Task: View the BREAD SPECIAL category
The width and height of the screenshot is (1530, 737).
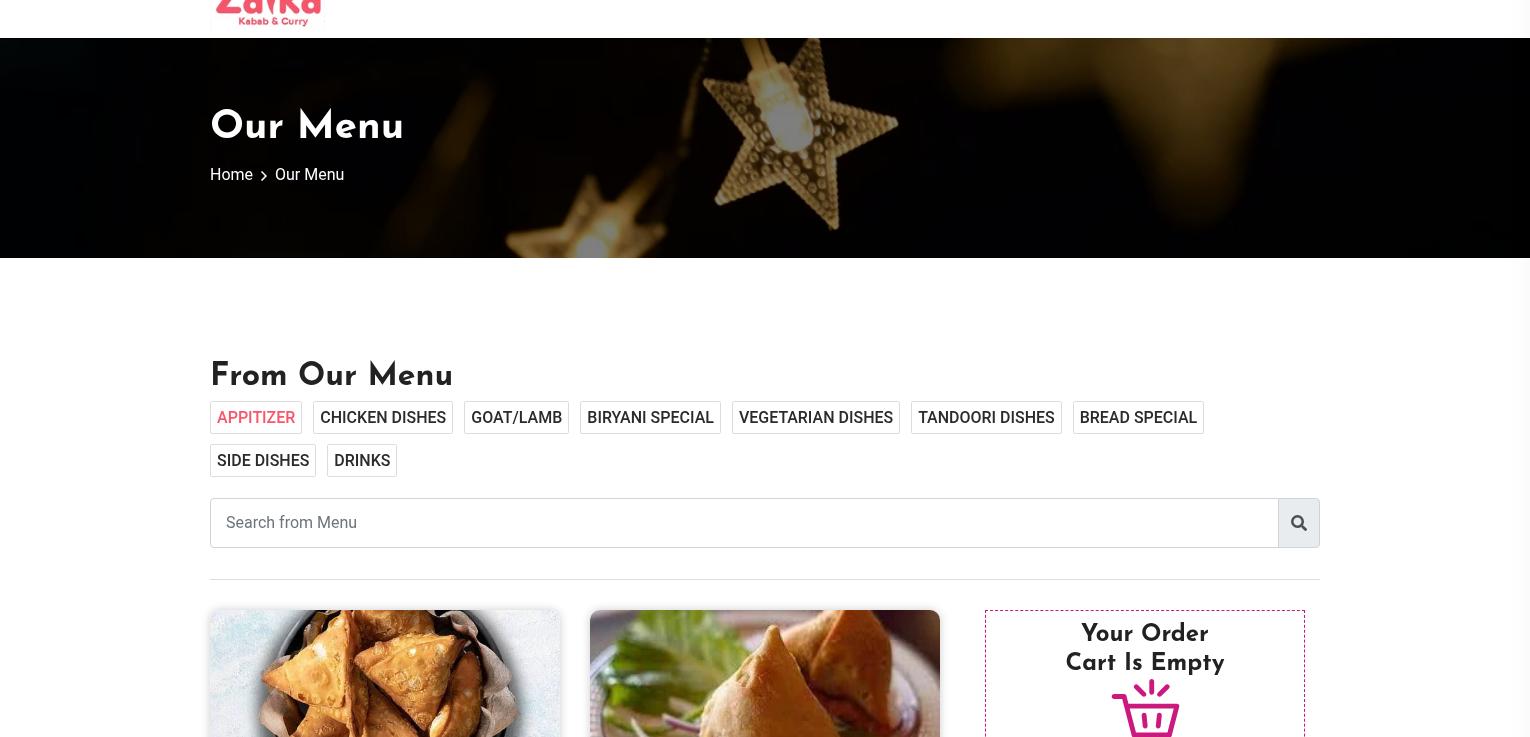Action: [1138, 418]
